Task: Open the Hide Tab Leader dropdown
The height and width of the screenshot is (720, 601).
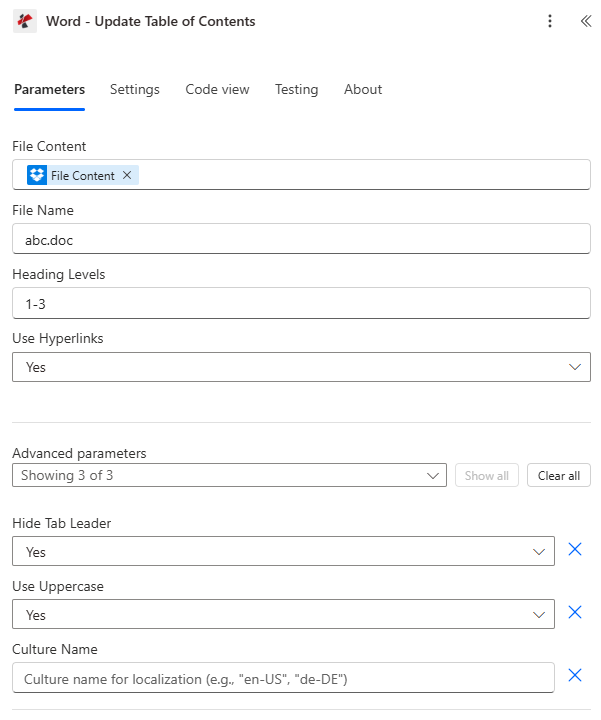Action: point(283,551)
